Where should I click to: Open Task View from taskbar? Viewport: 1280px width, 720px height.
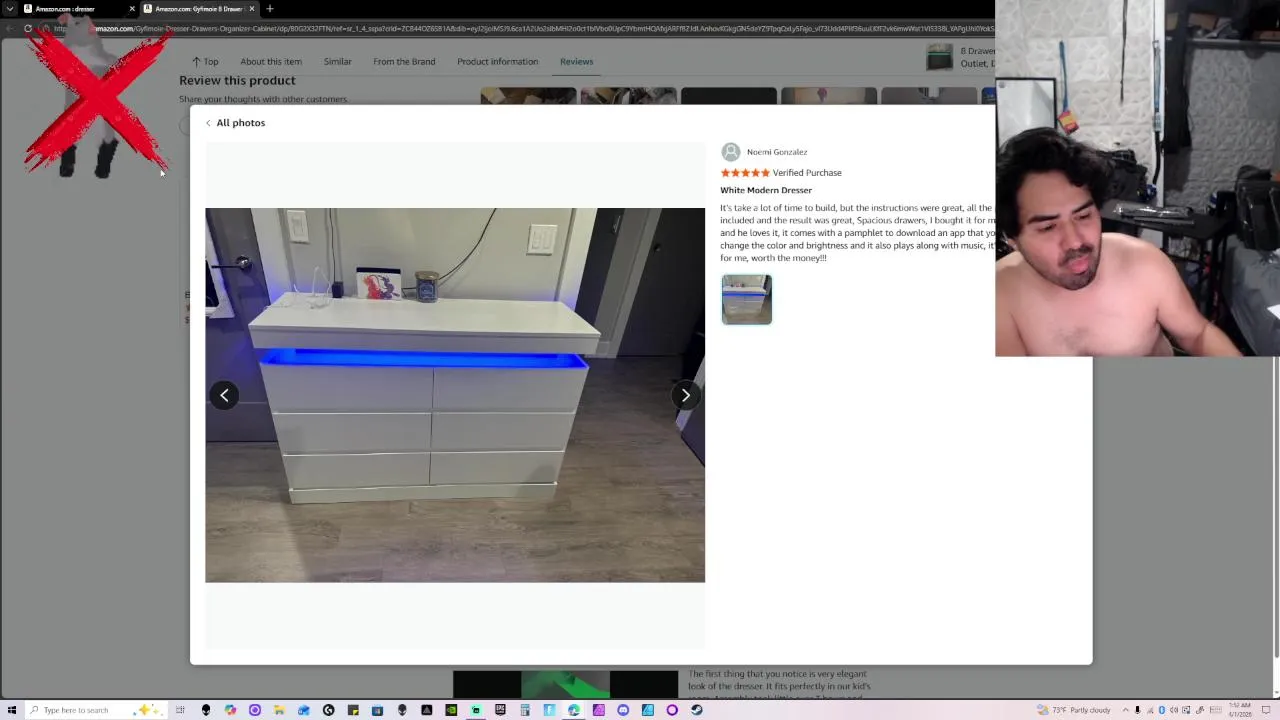[x=180, y=710]
